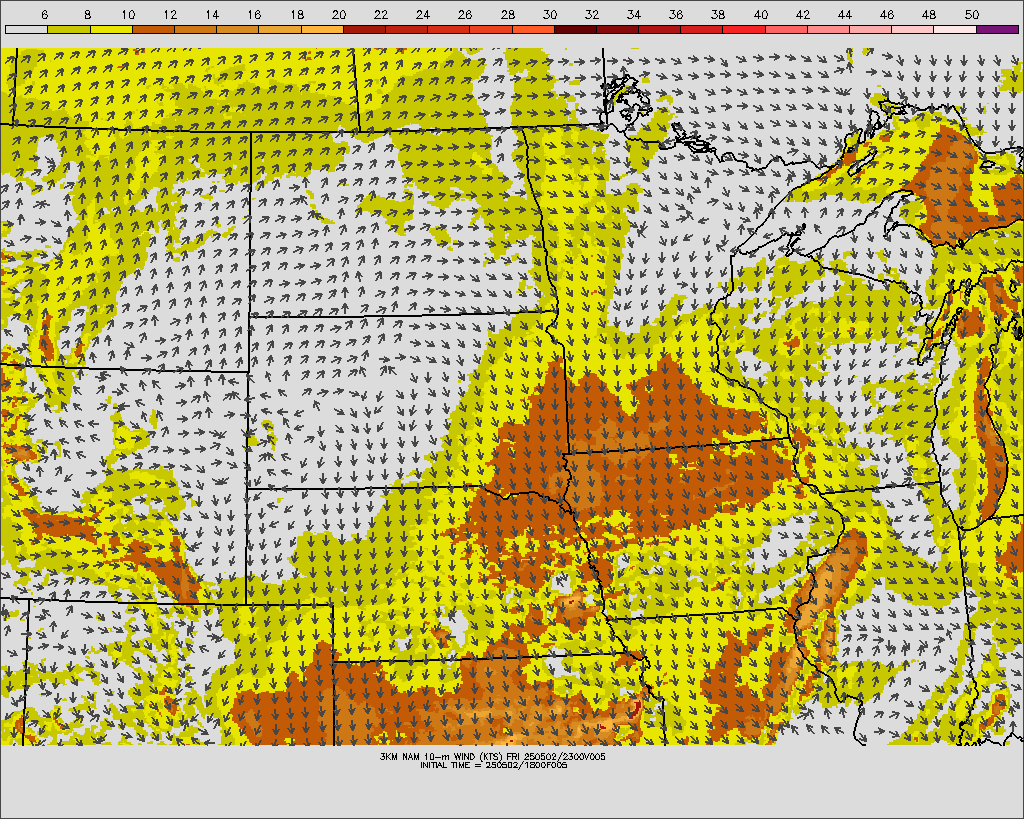Click the legend label "48"
The width and height of the screenshot is (1024, 819).
point(929,14)
